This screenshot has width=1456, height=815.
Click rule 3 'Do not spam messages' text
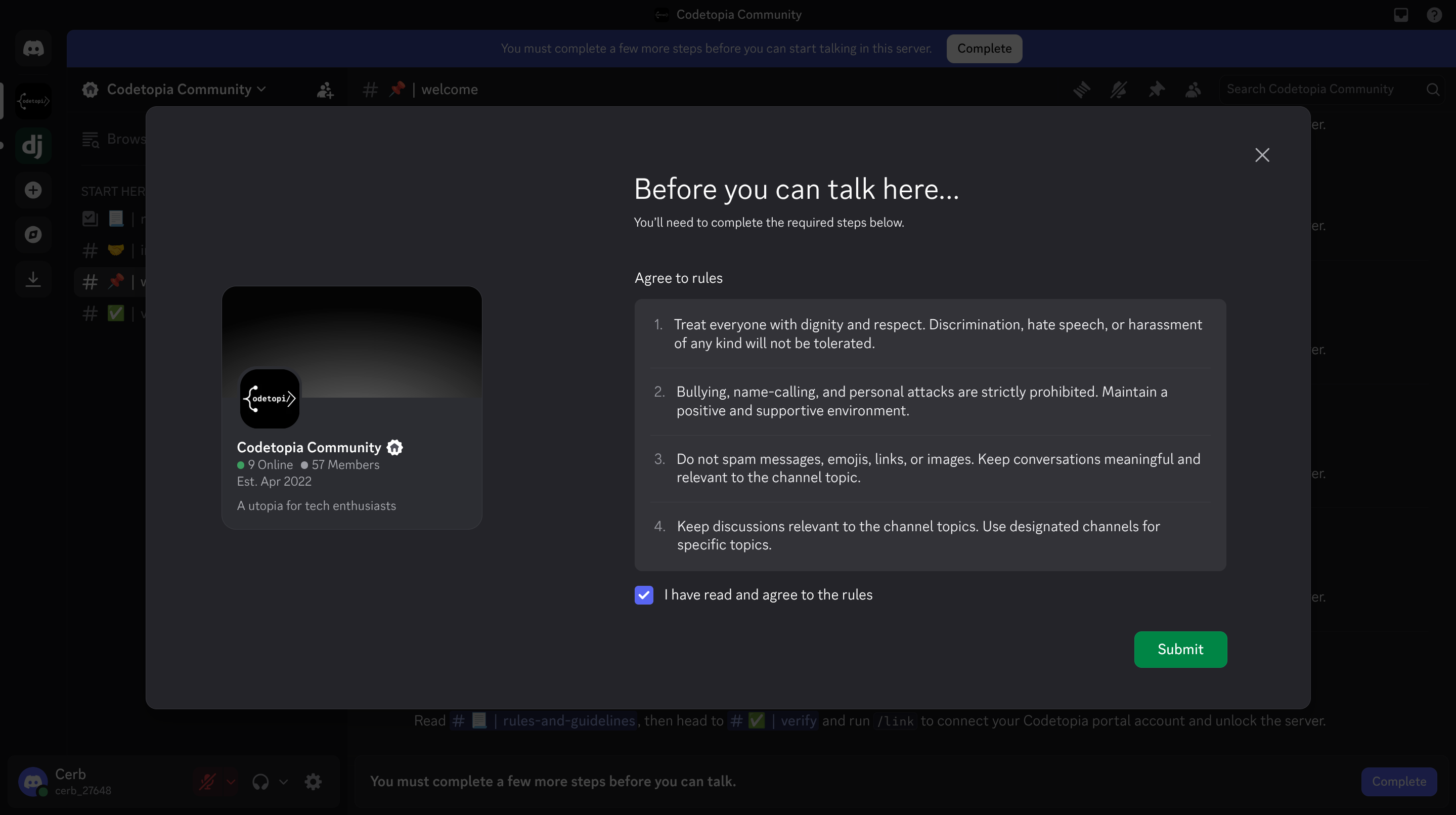(x=938, y=468)
